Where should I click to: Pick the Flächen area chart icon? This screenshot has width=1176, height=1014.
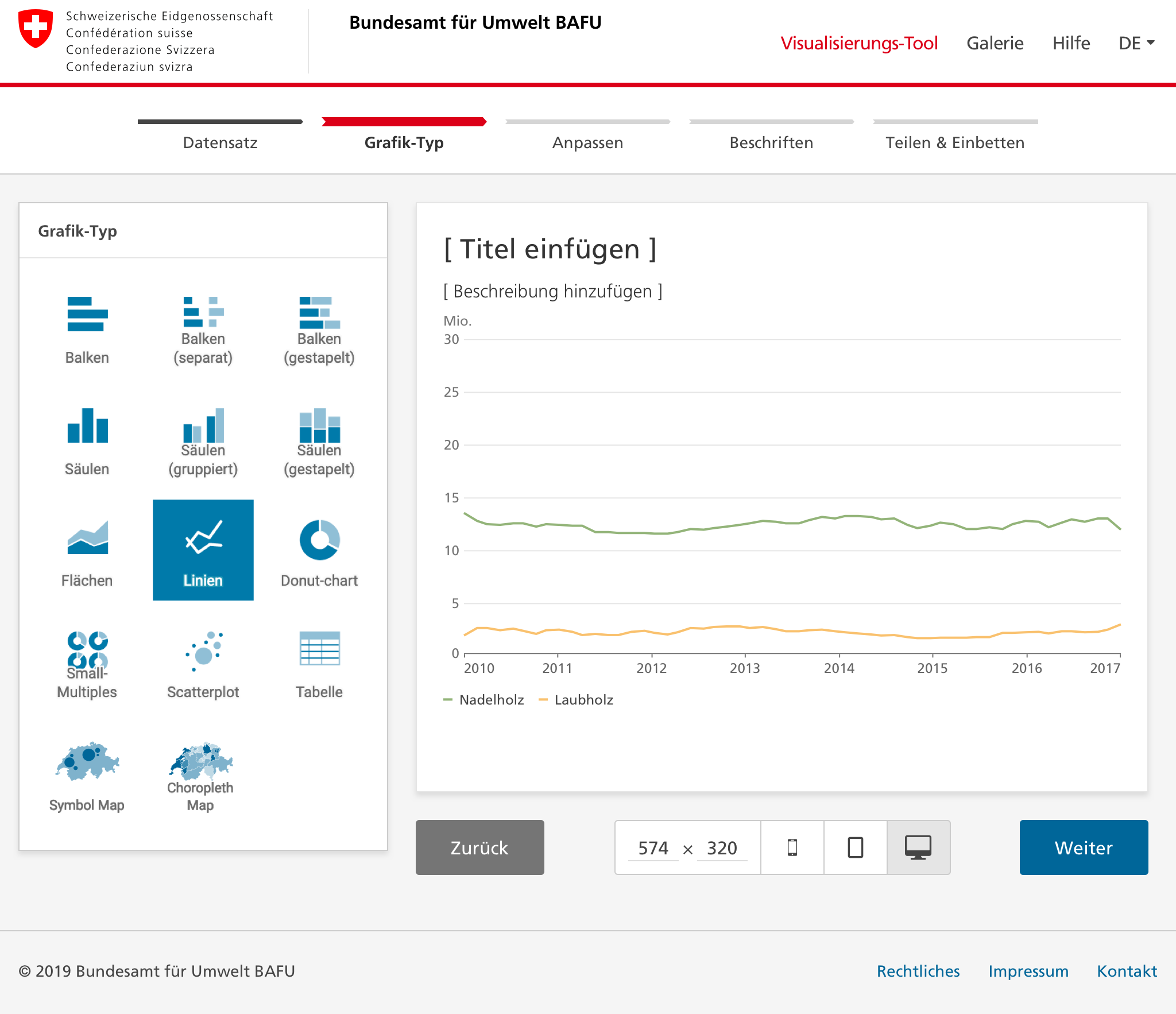tap(87, 537)
